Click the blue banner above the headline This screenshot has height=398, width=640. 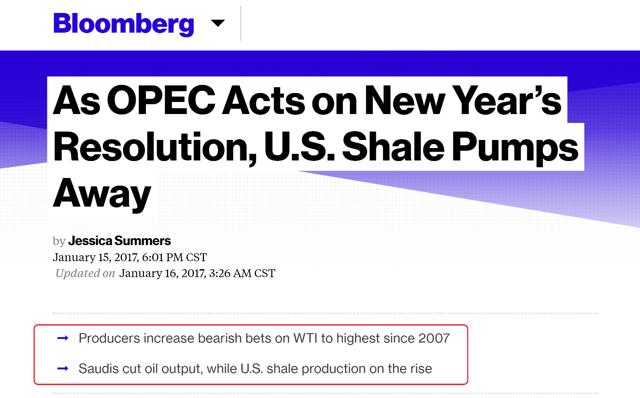pos(320,64)
